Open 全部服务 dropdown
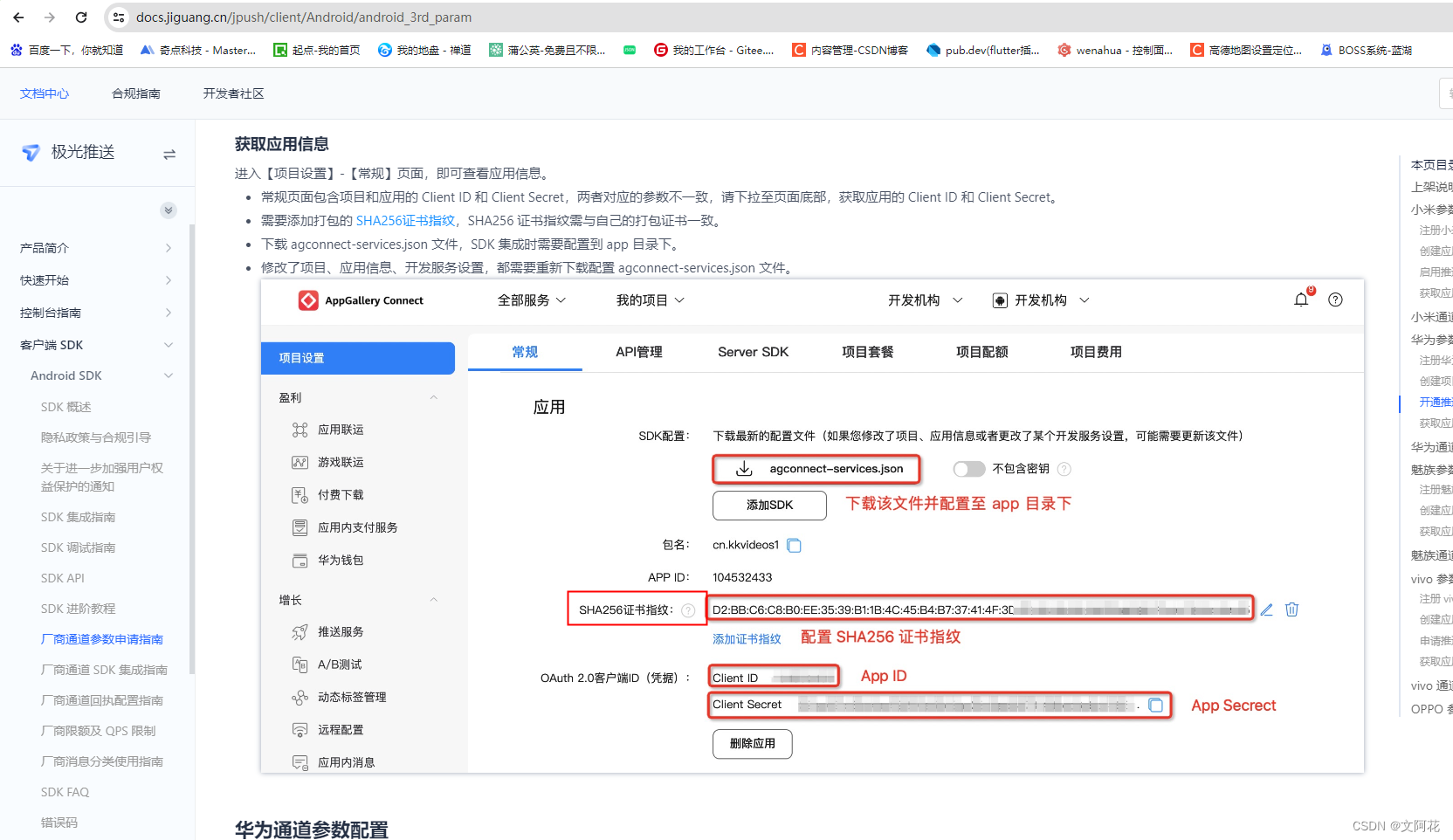The image size is (1453, 840). click(x=532, y=300)
